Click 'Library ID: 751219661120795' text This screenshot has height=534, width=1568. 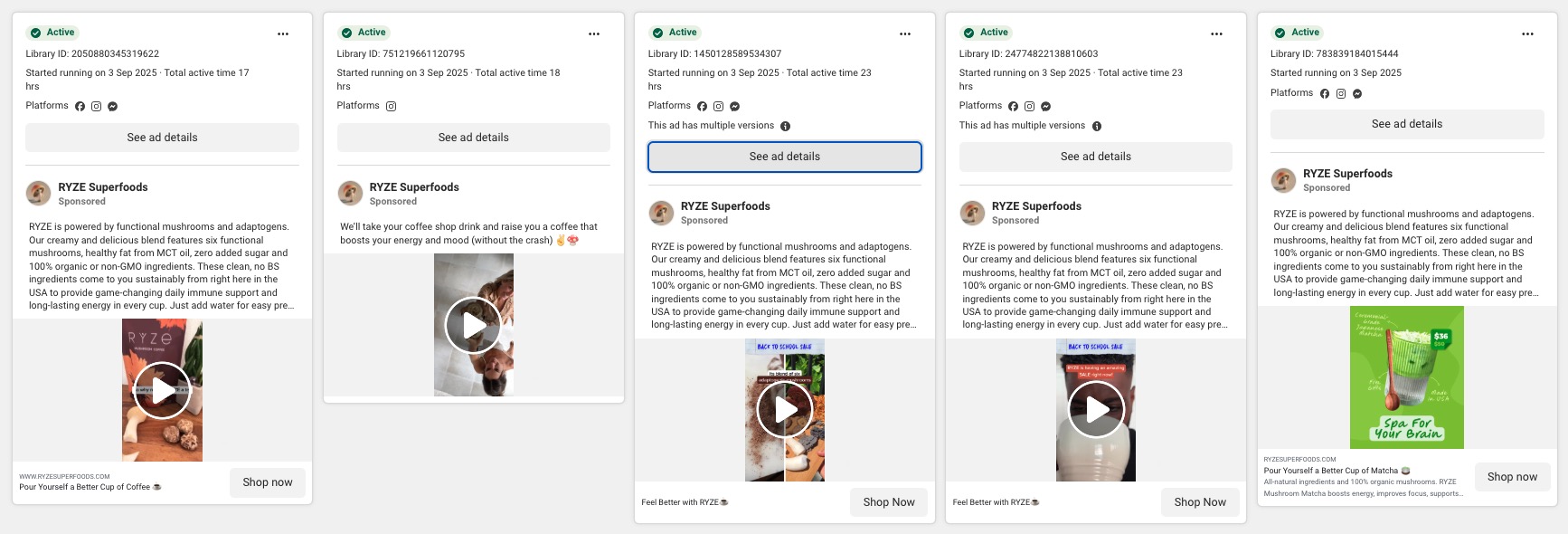[x=401, y=54]
